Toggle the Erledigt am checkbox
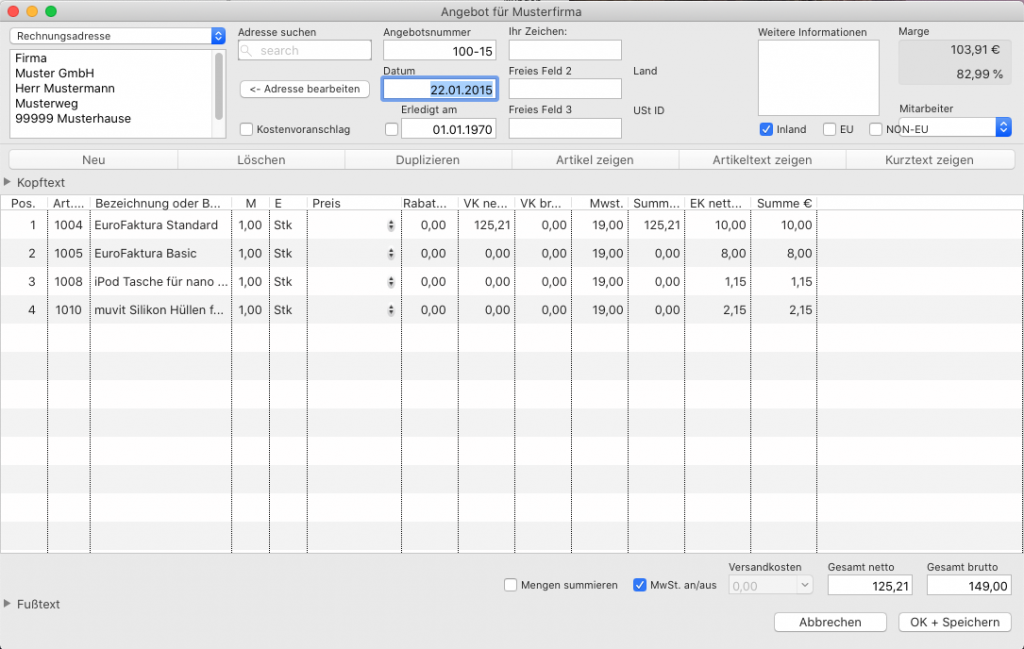This screenshot has height=649, width=1024. pos(391,129)
